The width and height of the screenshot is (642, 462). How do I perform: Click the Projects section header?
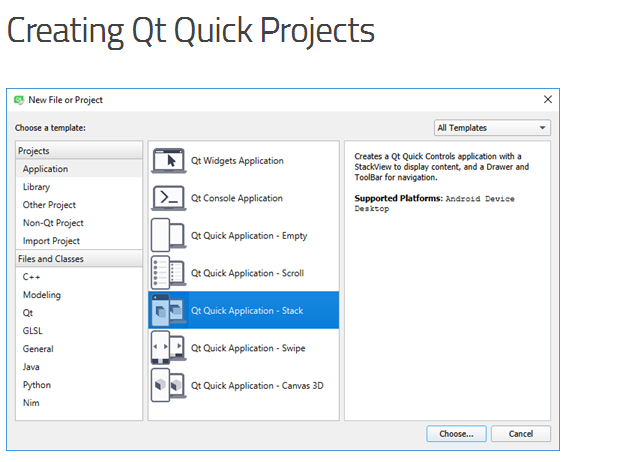click(x=79, y=151)
